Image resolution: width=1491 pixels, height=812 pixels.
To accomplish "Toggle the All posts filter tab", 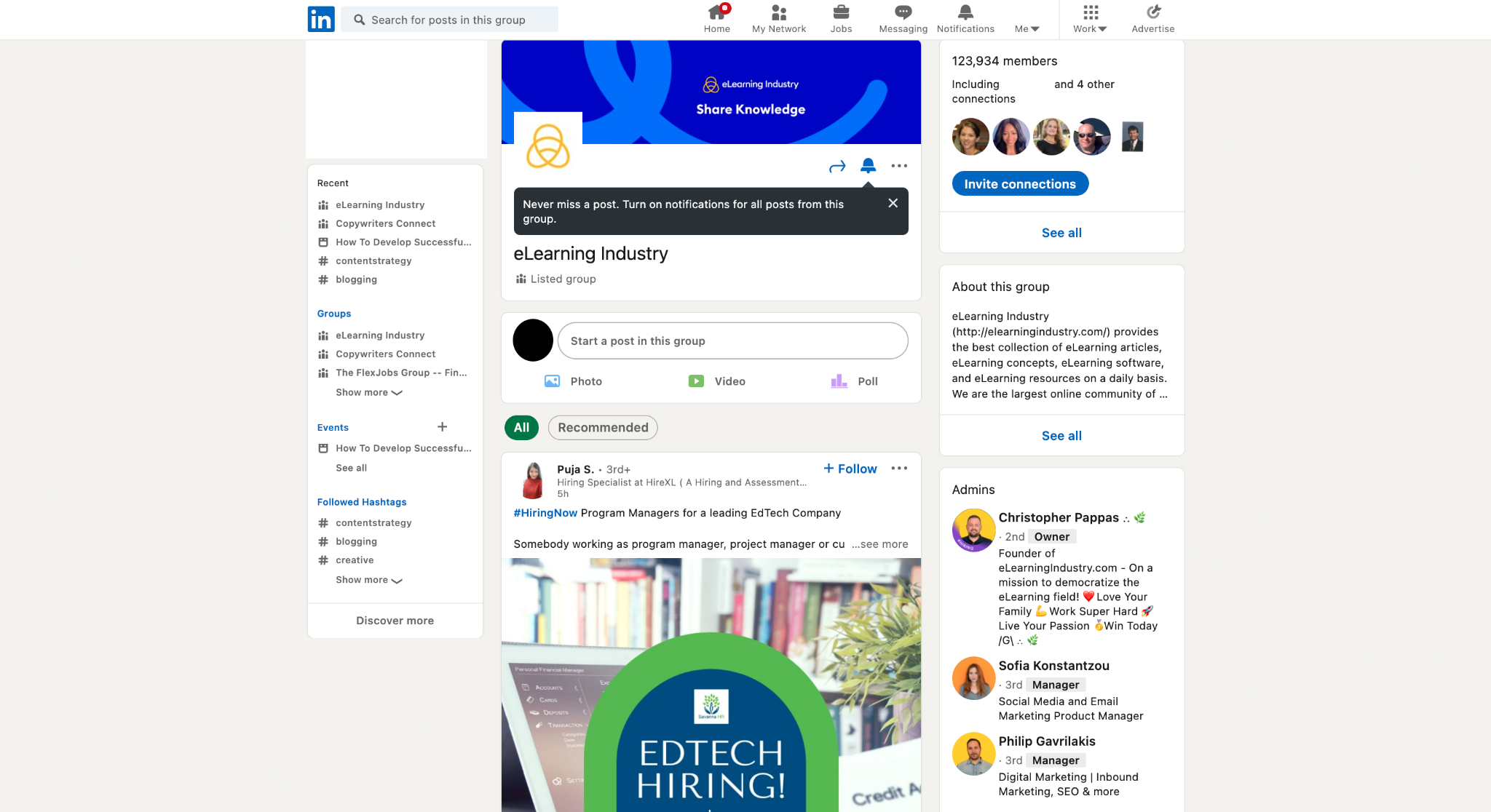I will tap(521, 428).
